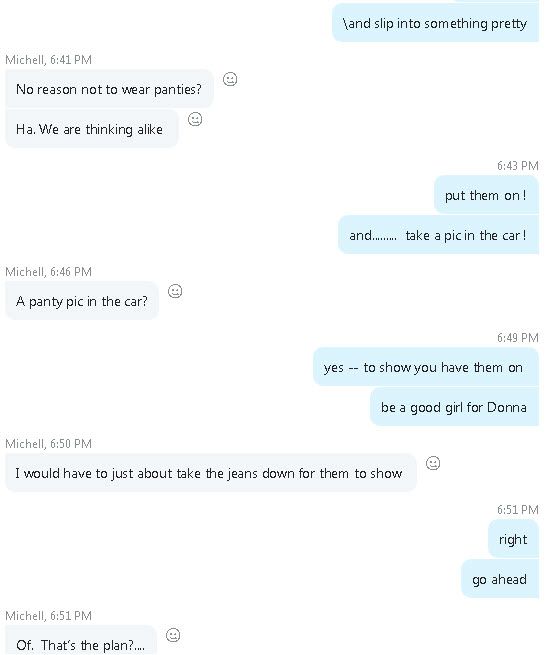Click the 'Michell, 6:50 PM' sender label
The image size is (550, 655).
click(48, 444)
